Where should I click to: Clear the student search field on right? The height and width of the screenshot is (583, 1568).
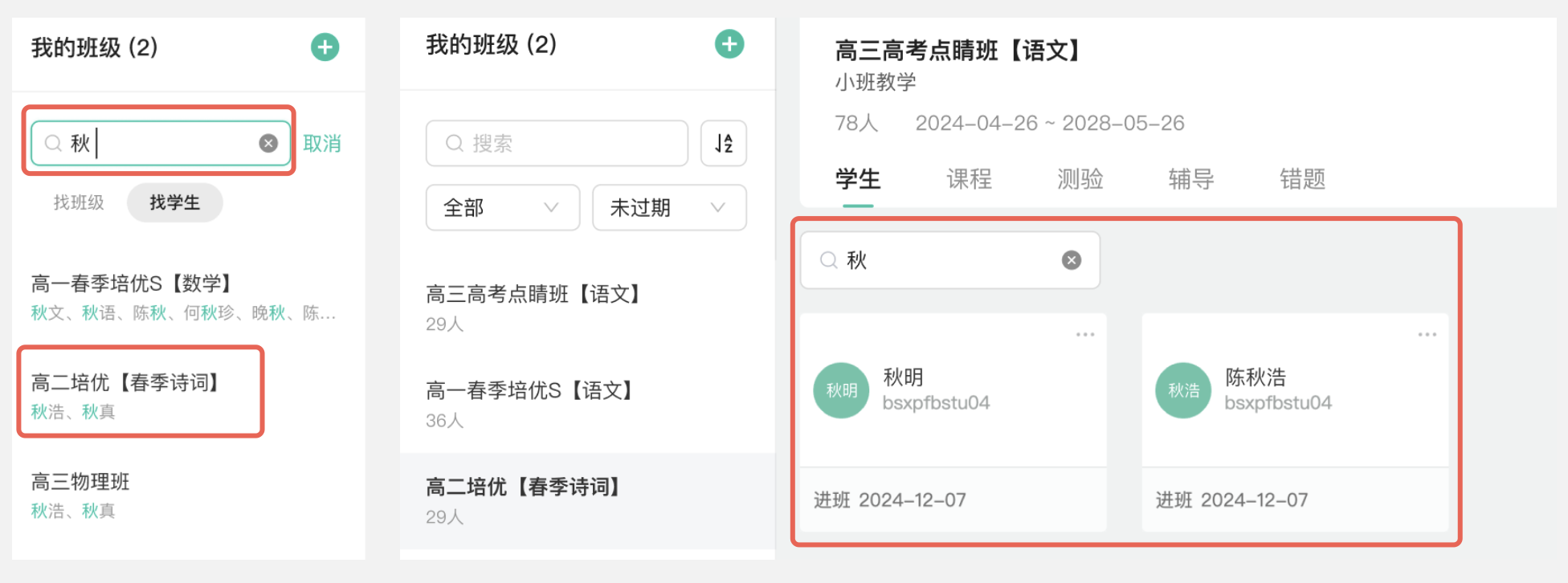tap(1072, 260)
